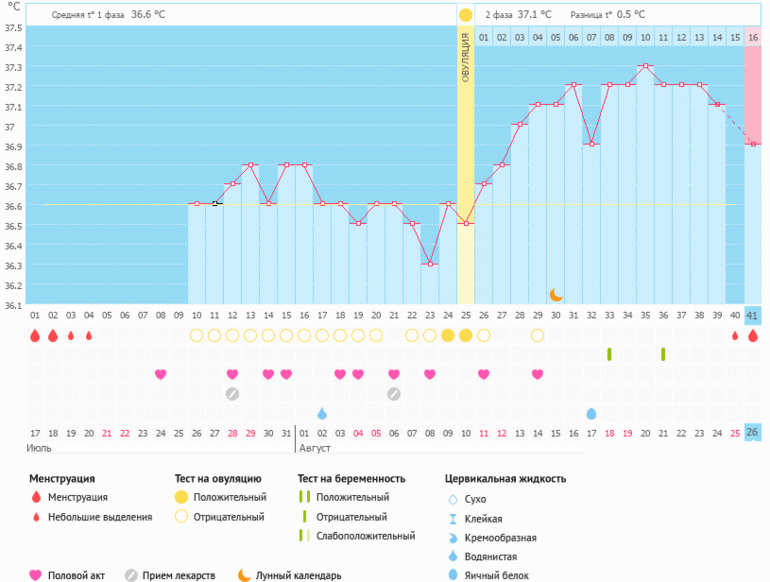Screen dimensions: 770x582
Task: Click the pregnancy test mark on cycle day 36
Action: click(x=662, y=354)
